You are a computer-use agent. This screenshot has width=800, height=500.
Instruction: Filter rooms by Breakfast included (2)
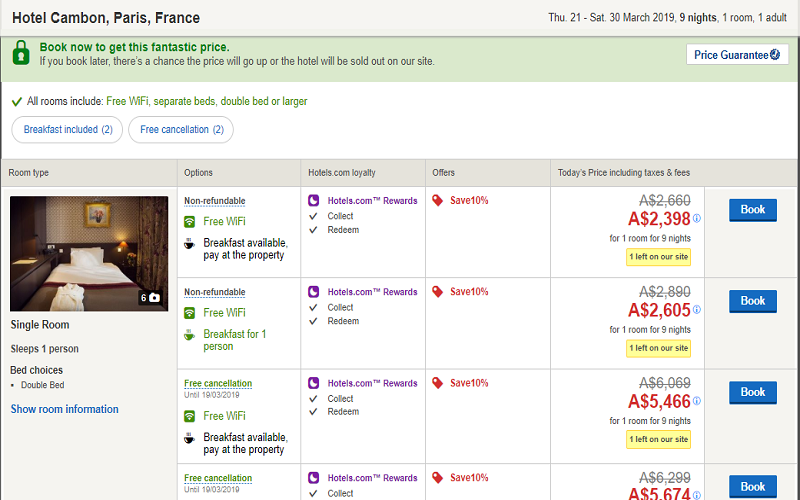(67, 130)
